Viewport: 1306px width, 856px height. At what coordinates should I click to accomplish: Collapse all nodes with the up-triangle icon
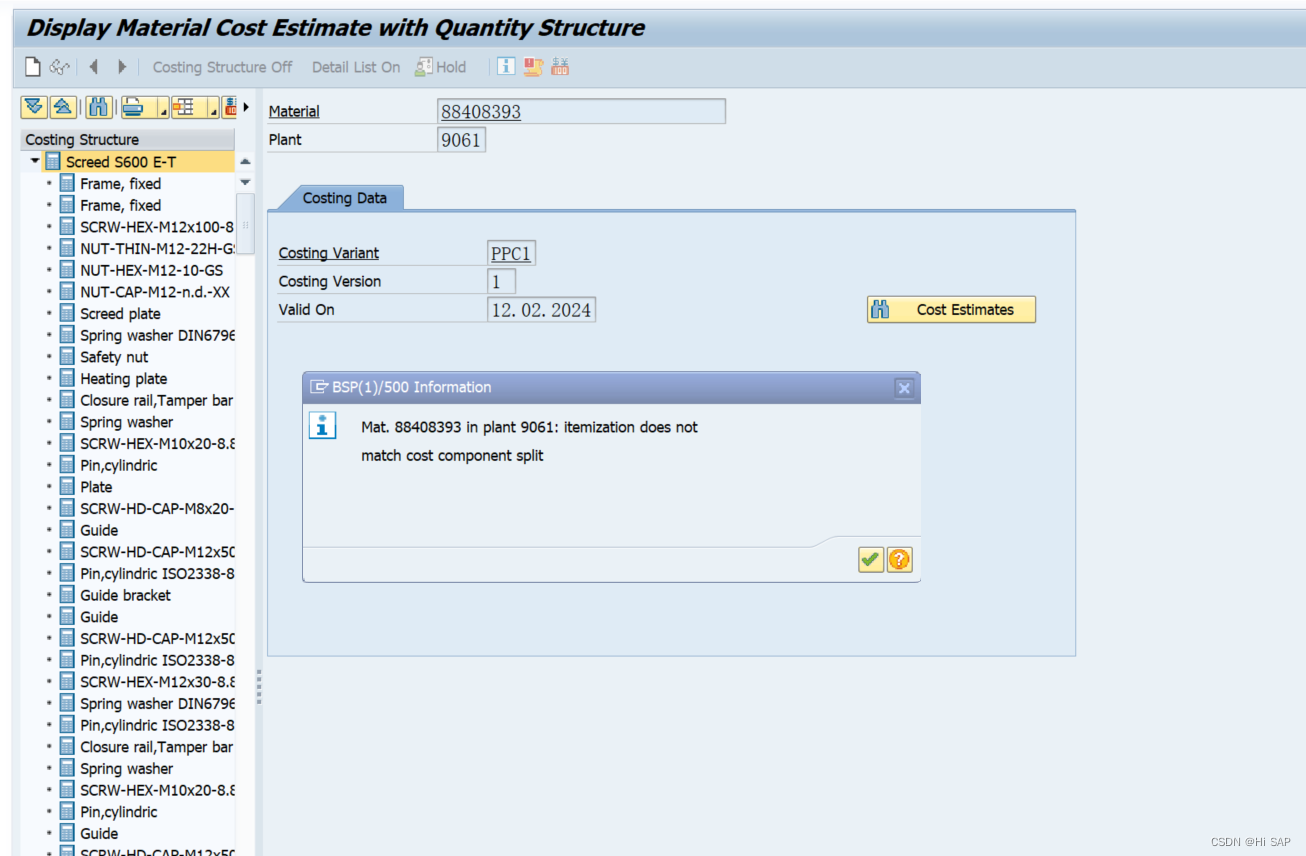click(x=62, y=107)
